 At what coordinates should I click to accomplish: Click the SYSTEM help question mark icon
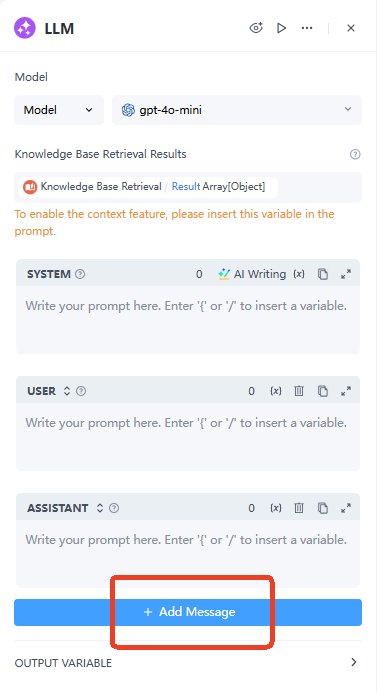(x=80, y=274)
